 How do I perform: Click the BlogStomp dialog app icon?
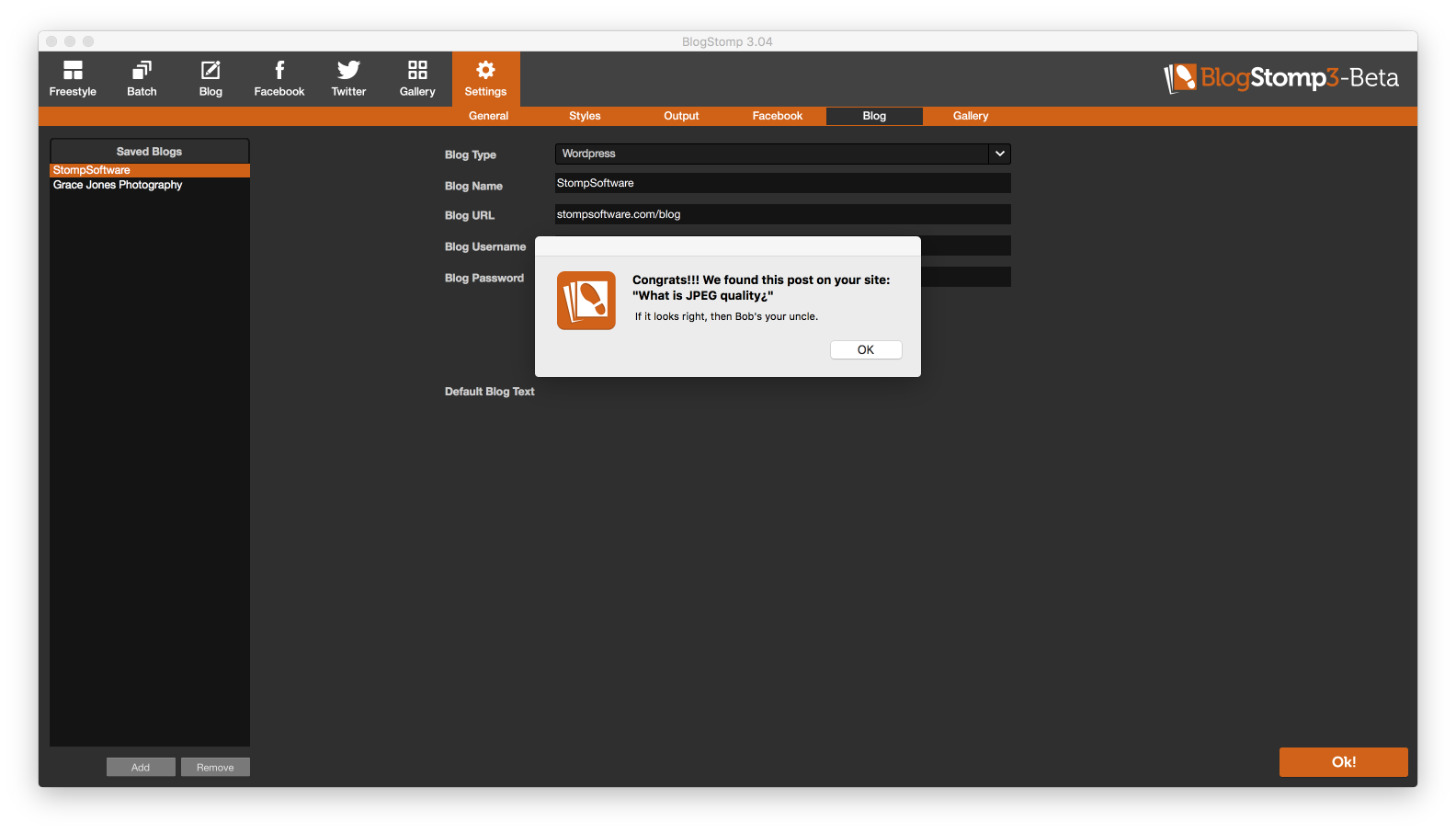[586, 301]
